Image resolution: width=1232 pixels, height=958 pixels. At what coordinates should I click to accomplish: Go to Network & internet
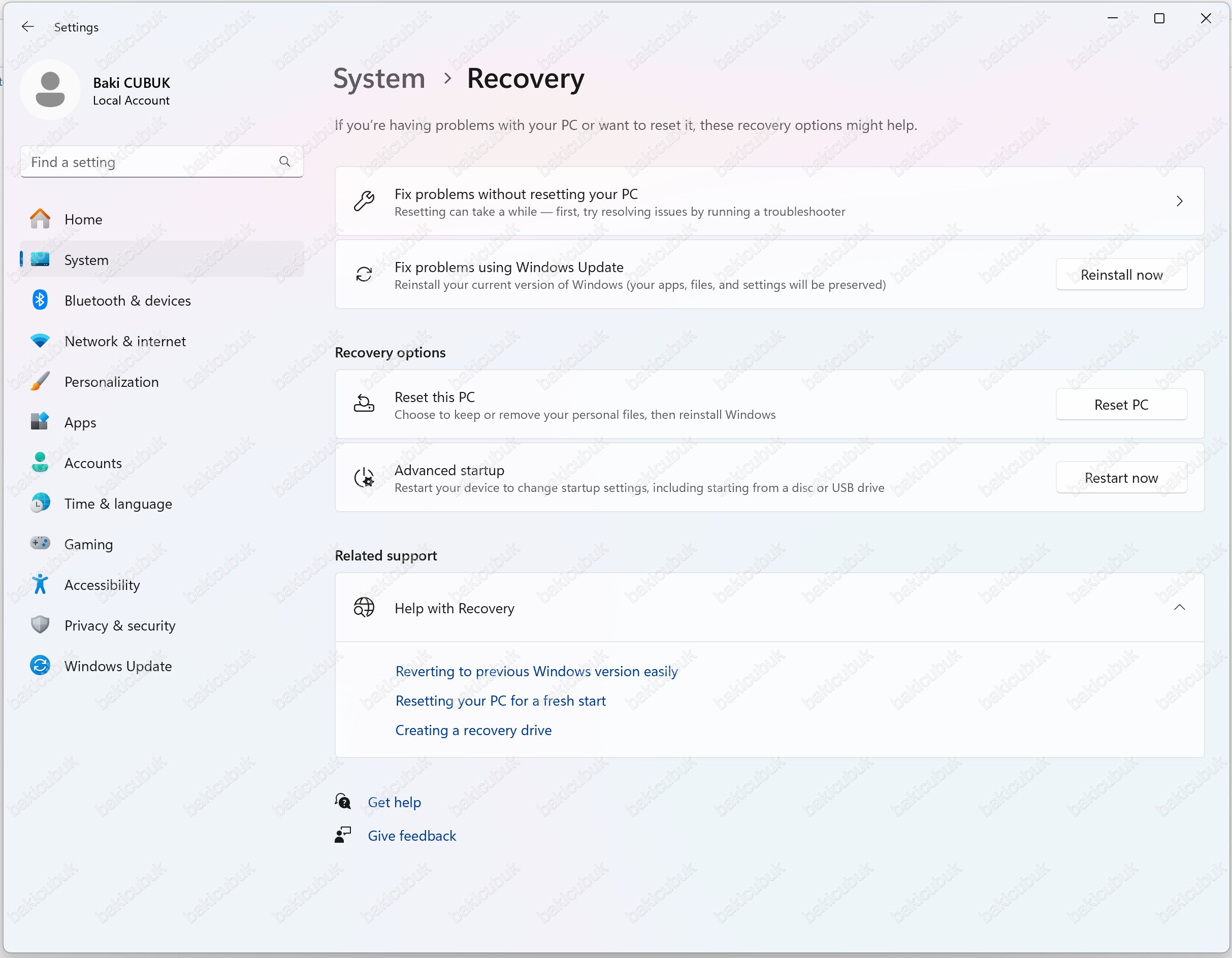(x=162, y=341)
